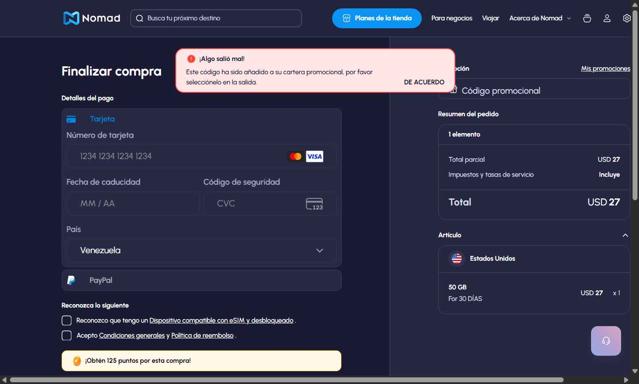Viewport: 639px width, 384px height.
Task: Click the Nomad logo
Action: [92, 18]
